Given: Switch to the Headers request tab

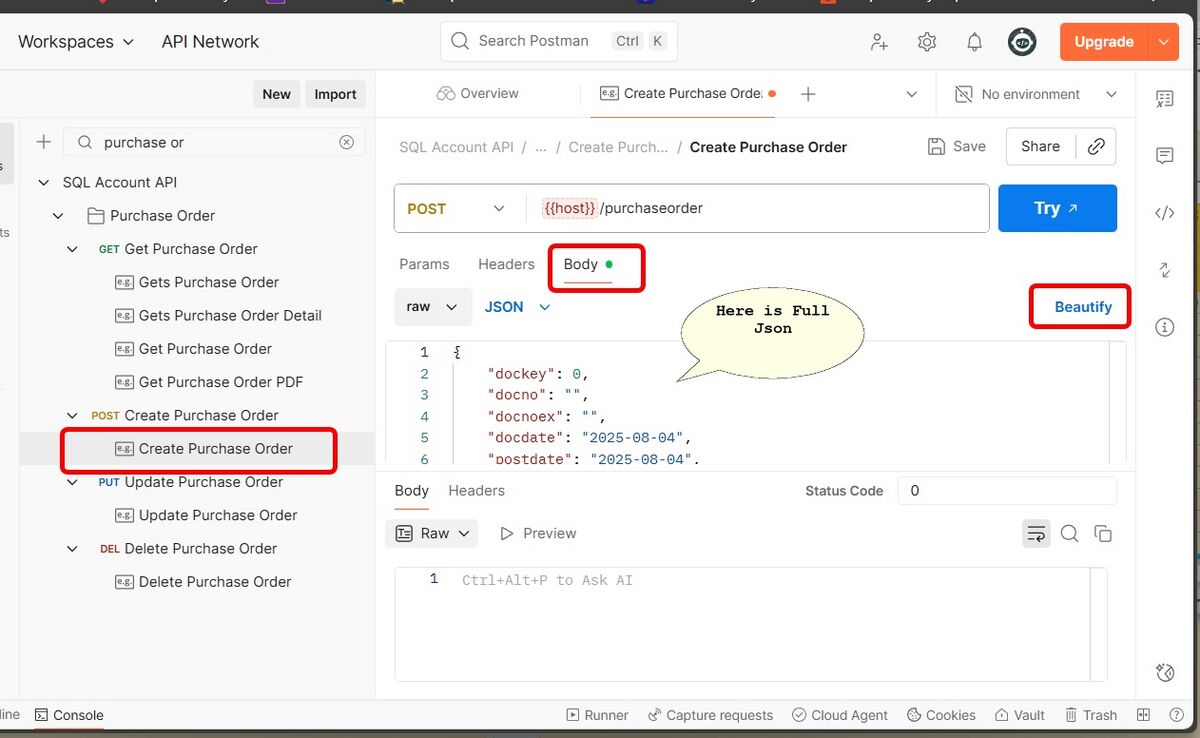Looking at the screenshot, I should tap(506, 264).
